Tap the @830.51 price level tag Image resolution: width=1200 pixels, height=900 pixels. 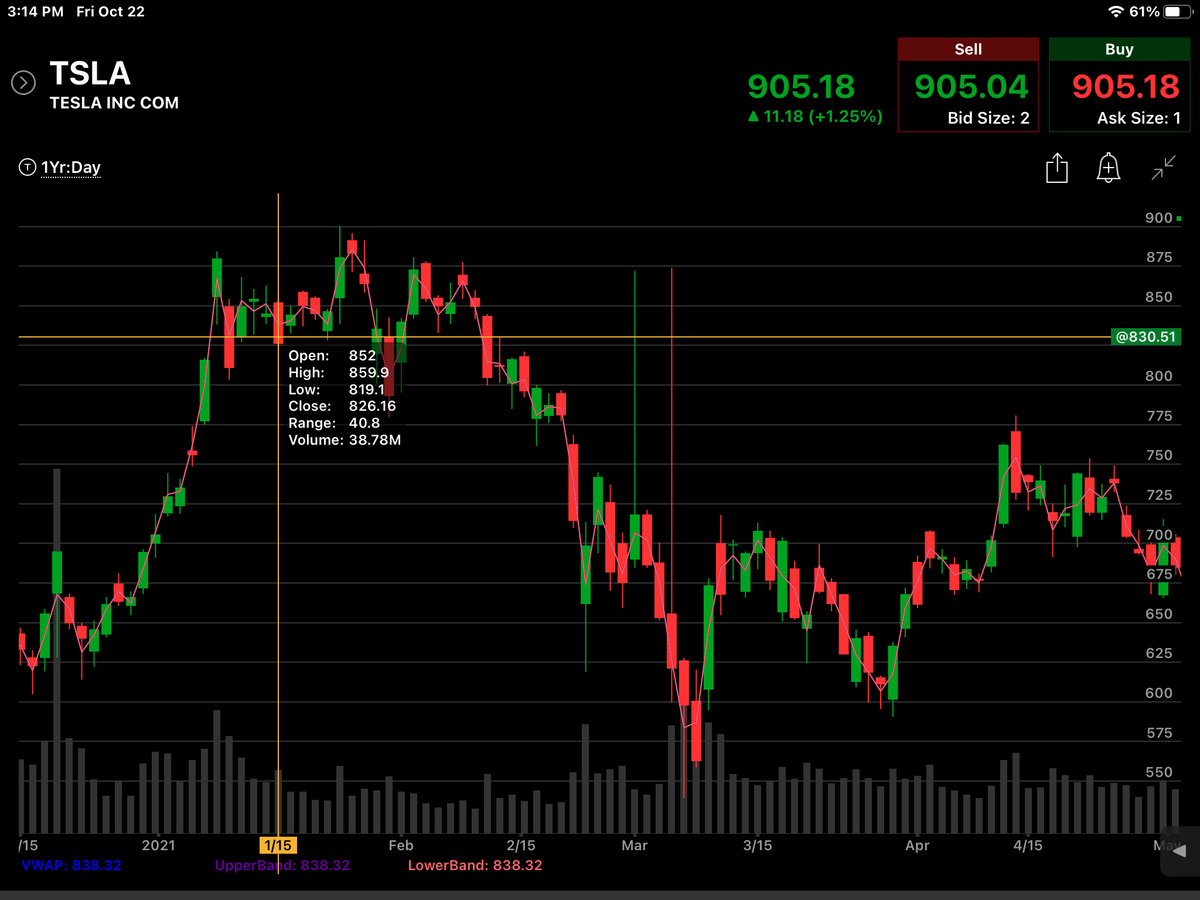[x=1146, y=337]
